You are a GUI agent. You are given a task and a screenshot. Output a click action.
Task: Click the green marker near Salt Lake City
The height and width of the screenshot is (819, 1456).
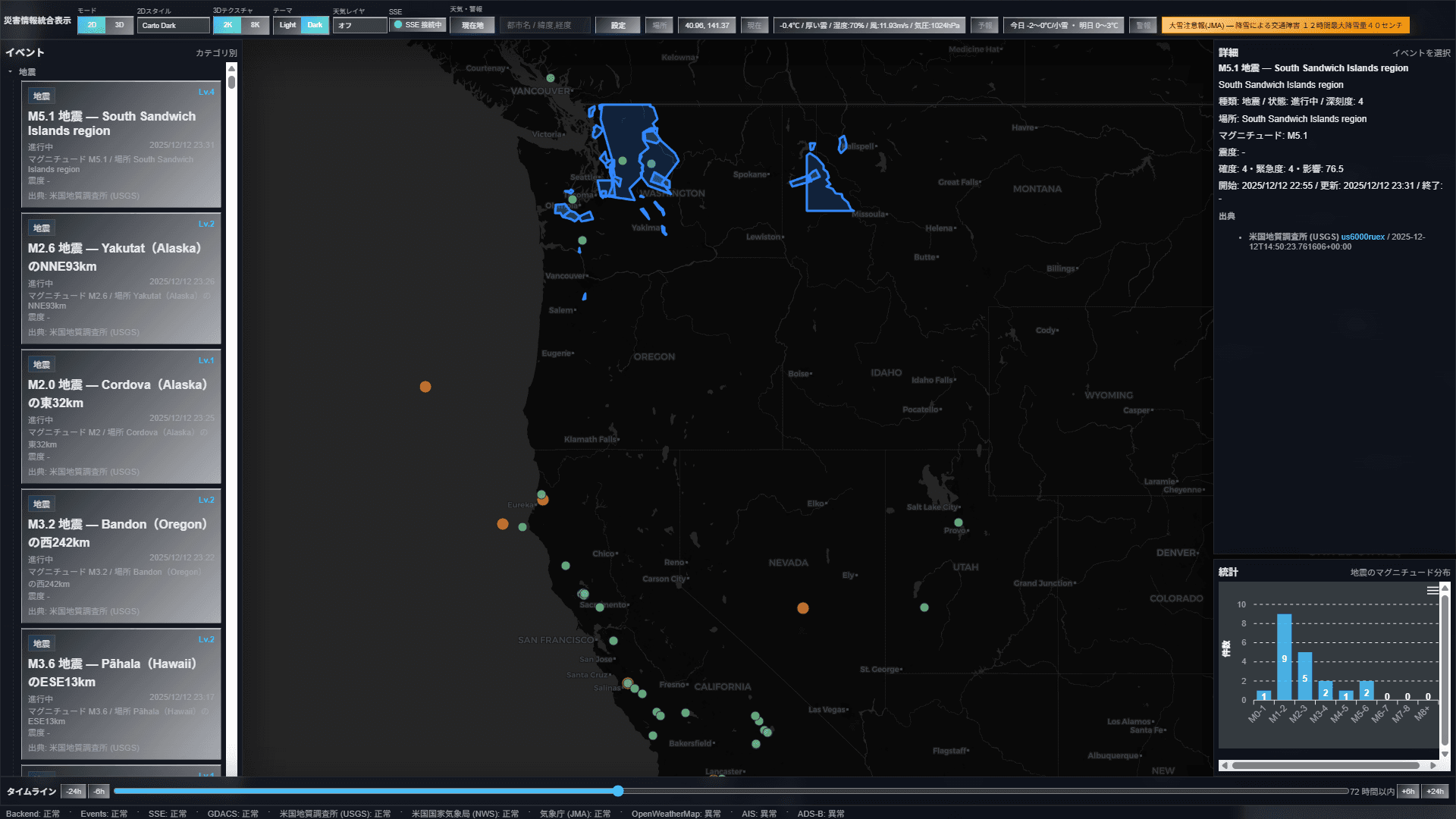click(x=959, y=522)
